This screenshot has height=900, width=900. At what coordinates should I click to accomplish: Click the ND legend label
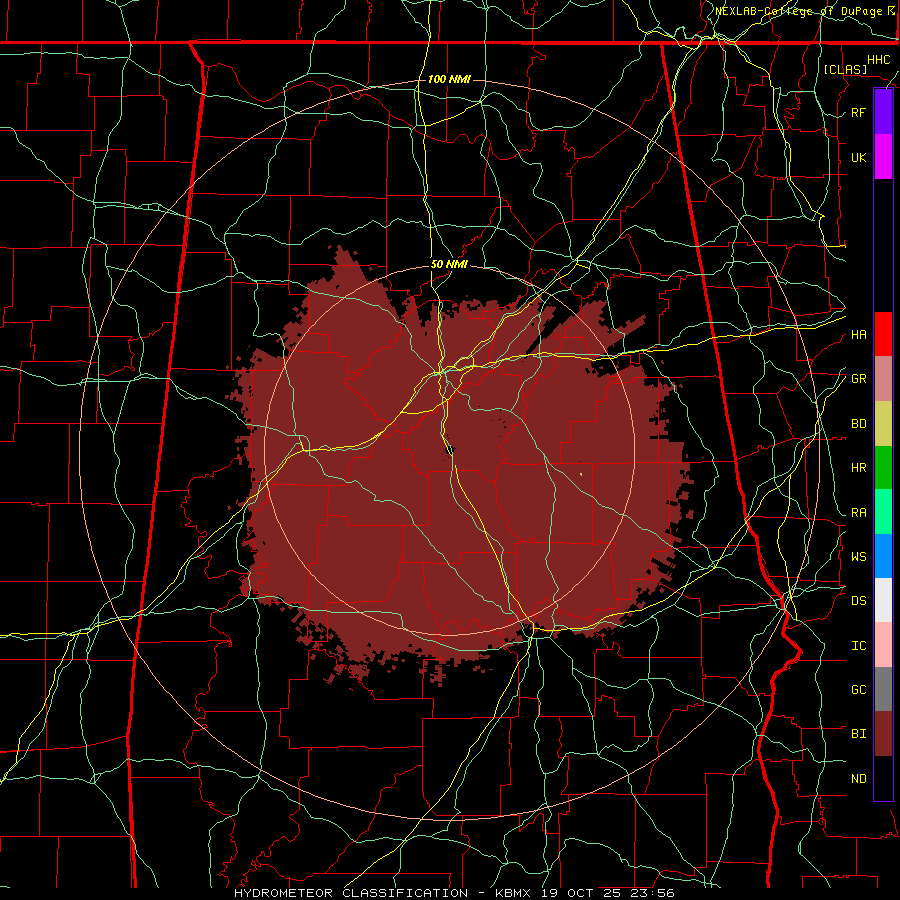[858, 779]
